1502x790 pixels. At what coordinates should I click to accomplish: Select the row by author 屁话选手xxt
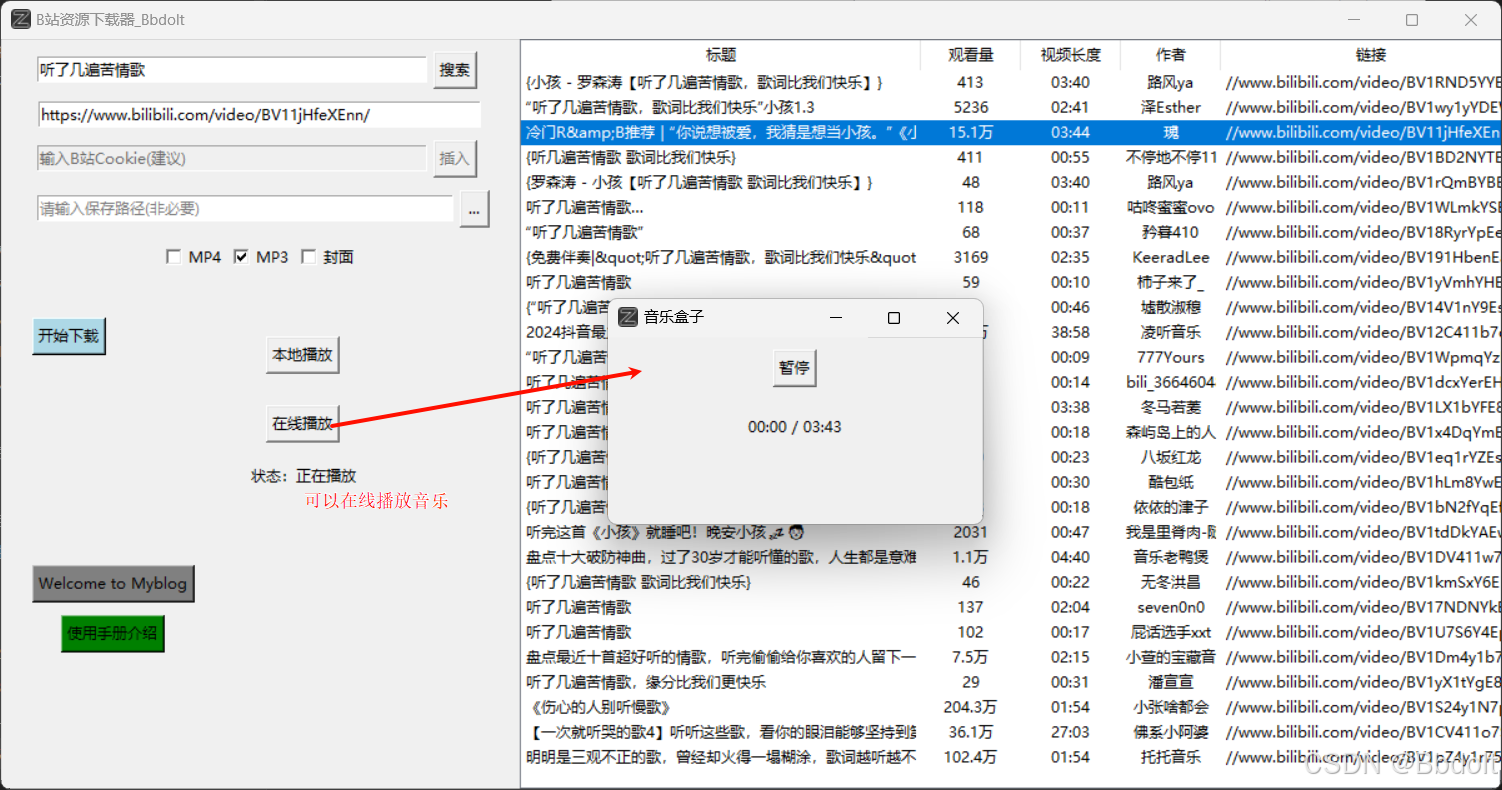pyautogui.click(x=1011, y=632)
